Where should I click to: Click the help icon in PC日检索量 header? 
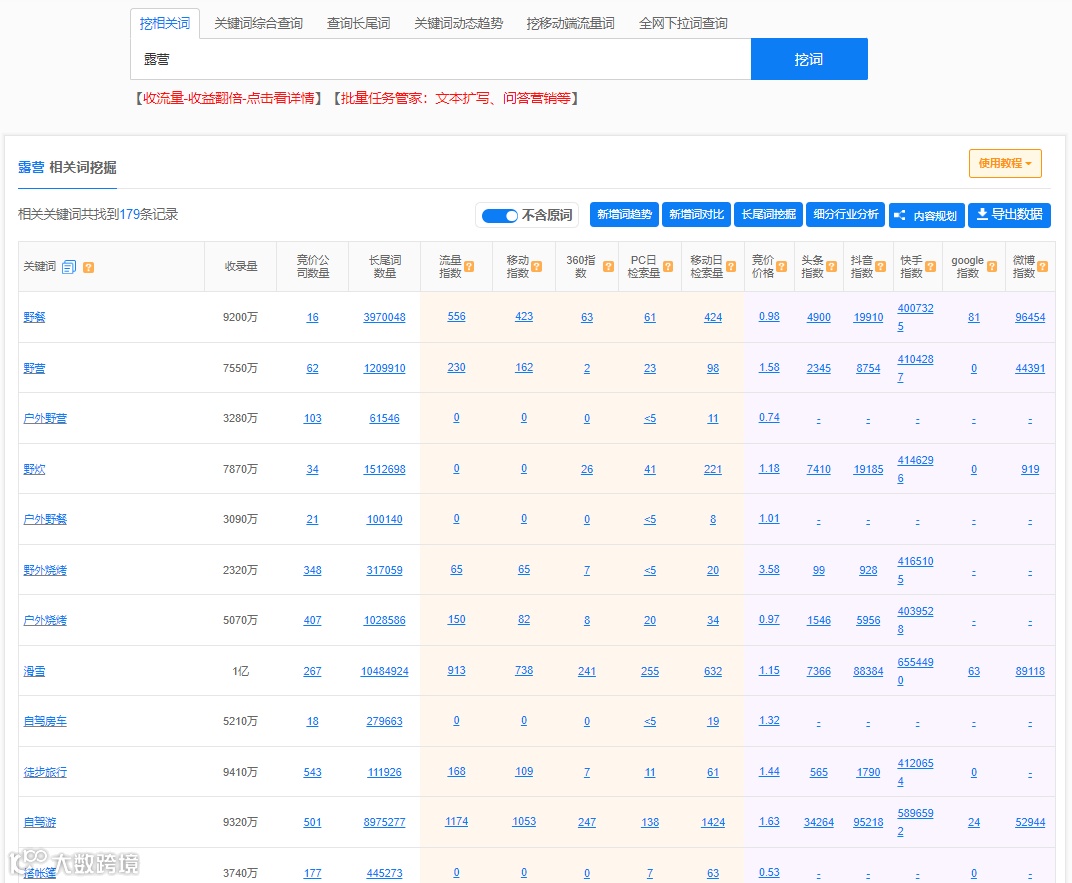click(668, 267)
